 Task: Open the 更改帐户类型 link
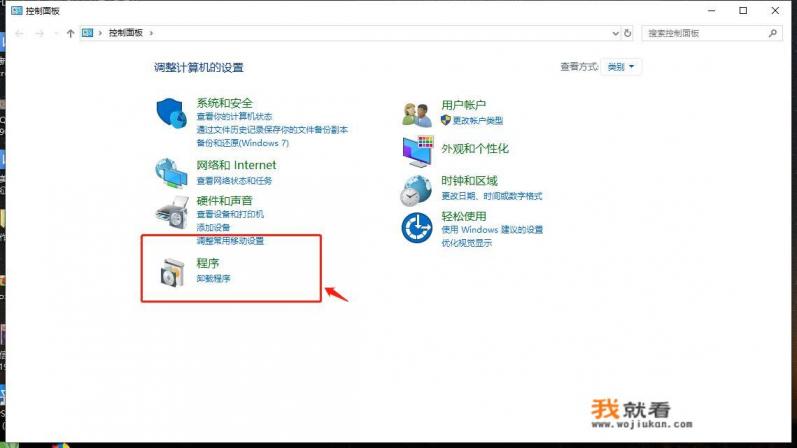477,120
